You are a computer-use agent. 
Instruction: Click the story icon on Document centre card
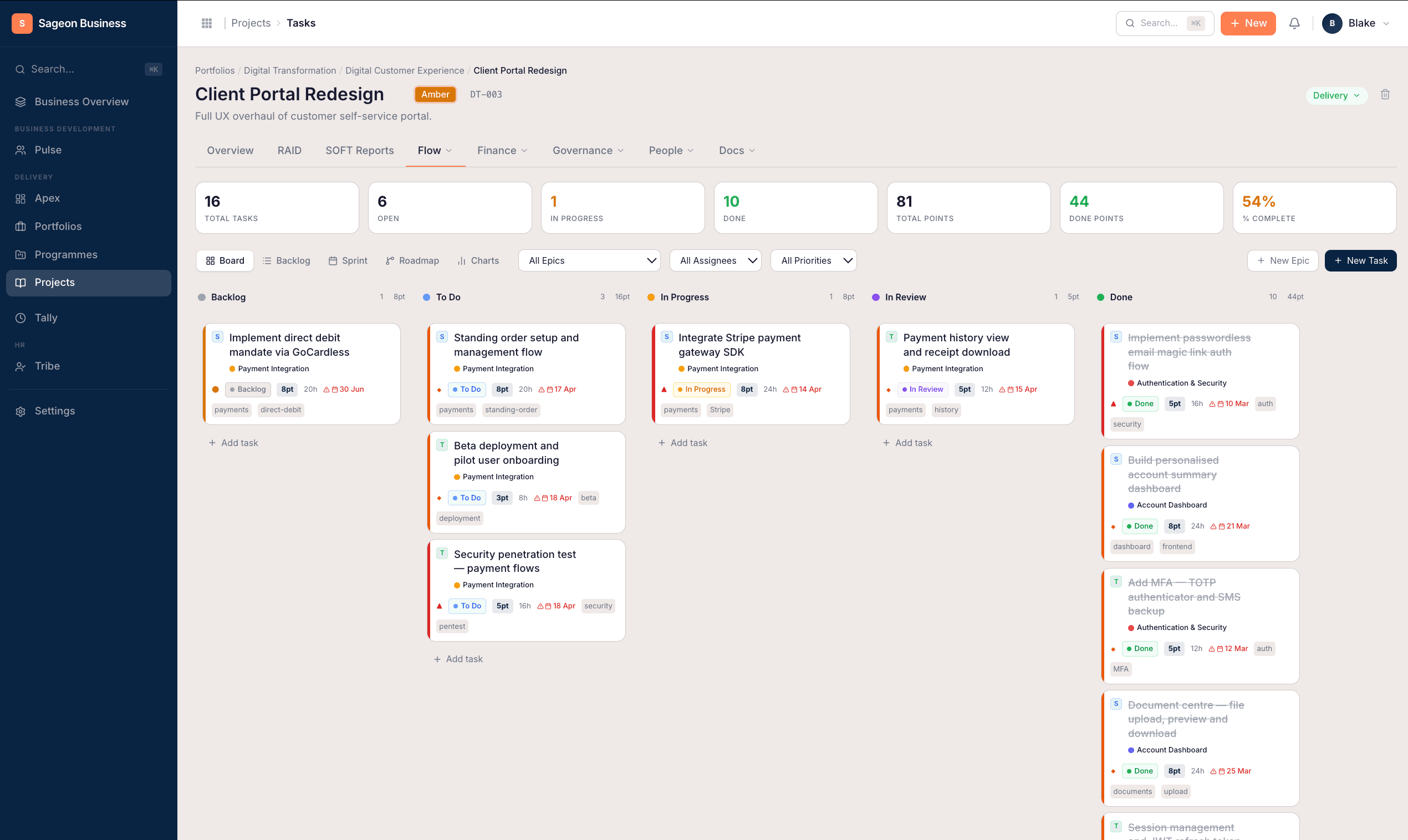coord(1116,704)
